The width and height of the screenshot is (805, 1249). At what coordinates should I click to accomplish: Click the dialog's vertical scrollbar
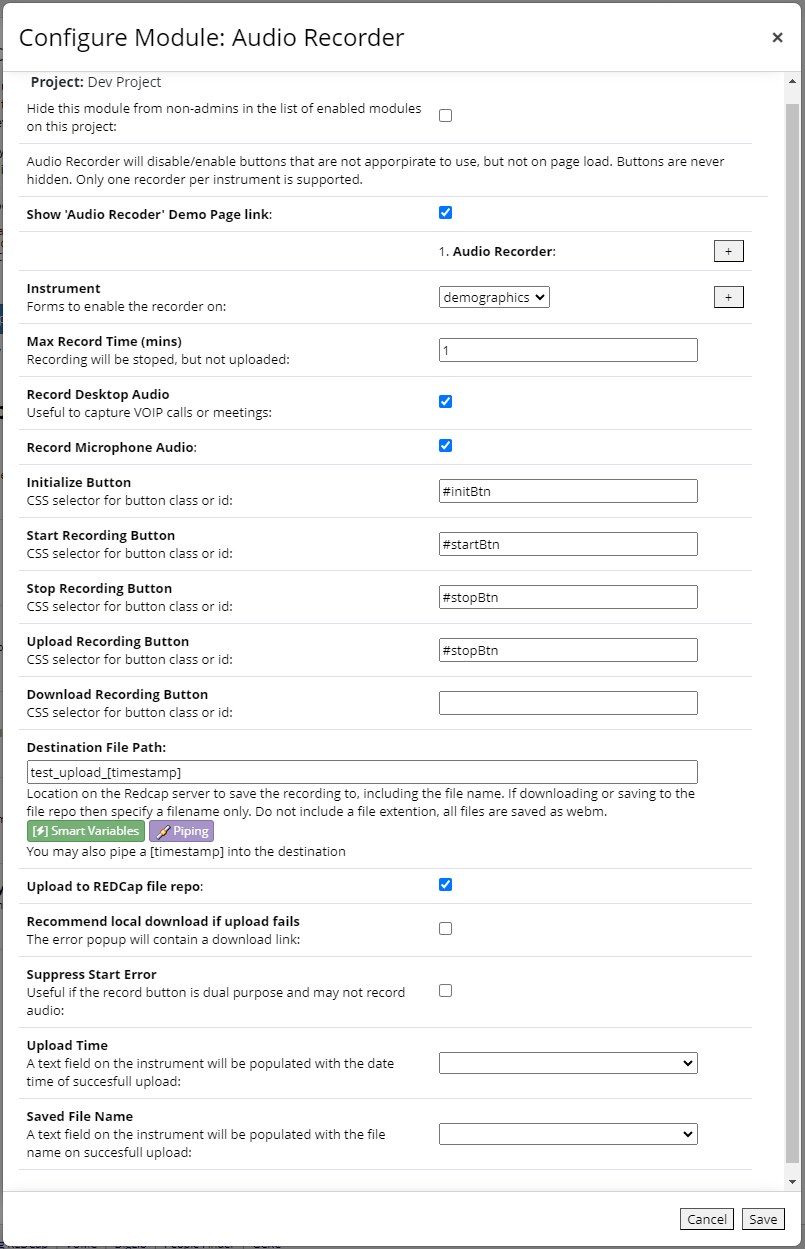pyautogui.click(x=793, y=630)
